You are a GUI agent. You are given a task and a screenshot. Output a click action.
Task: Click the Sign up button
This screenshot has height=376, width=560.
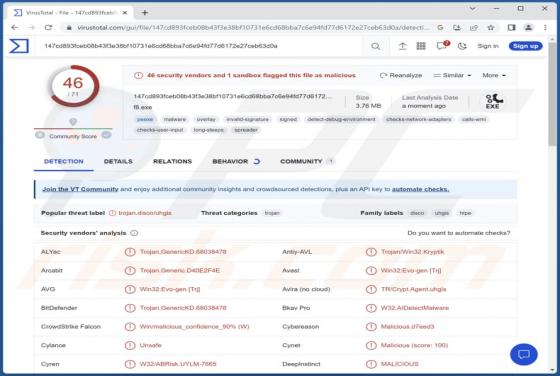pos(525,46)
